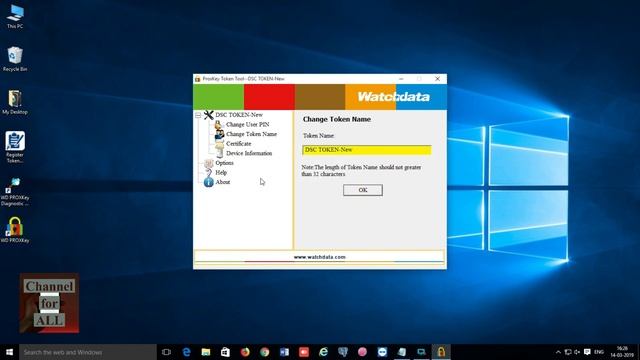640x360 pixels.
Task: Open the clock and date display
Action: click(x=622, y=352)
